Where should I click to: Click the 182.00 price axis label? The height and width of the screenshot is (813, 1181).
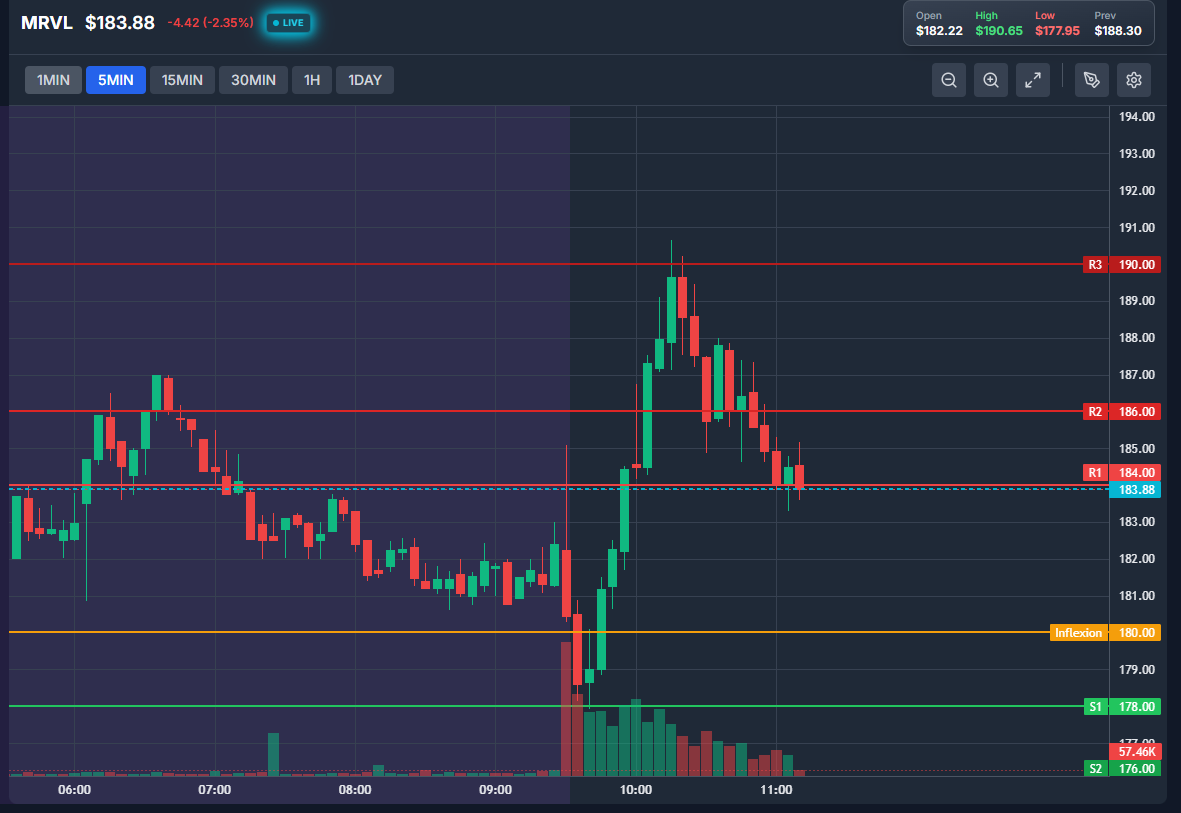[1137, 559]
